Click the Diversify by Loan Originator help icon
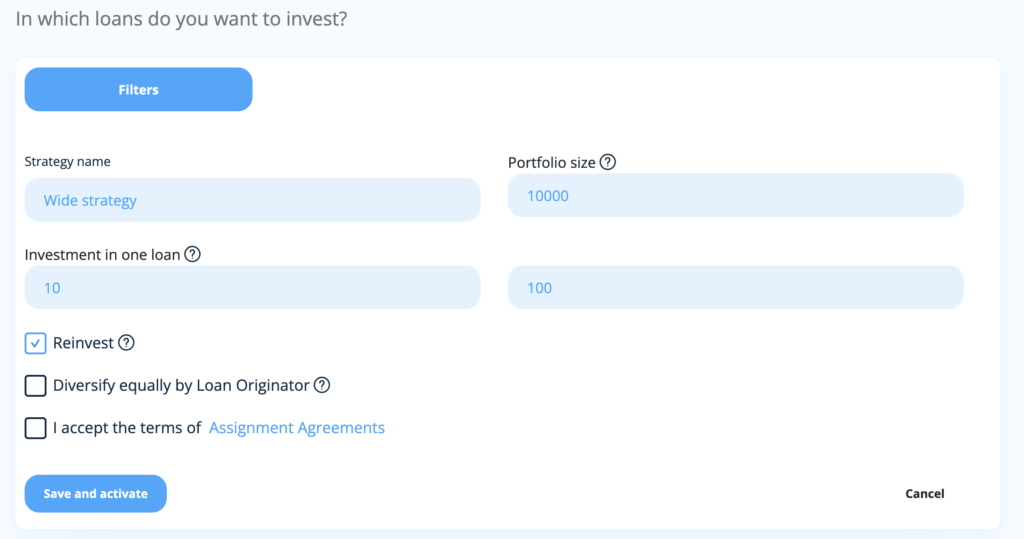The image size is (1024, 539). (x=321, y=385)
